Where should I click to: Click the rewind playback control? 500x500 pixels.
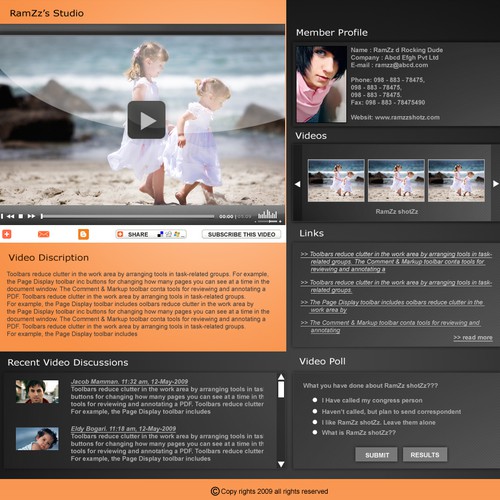[x=10, y=216]
